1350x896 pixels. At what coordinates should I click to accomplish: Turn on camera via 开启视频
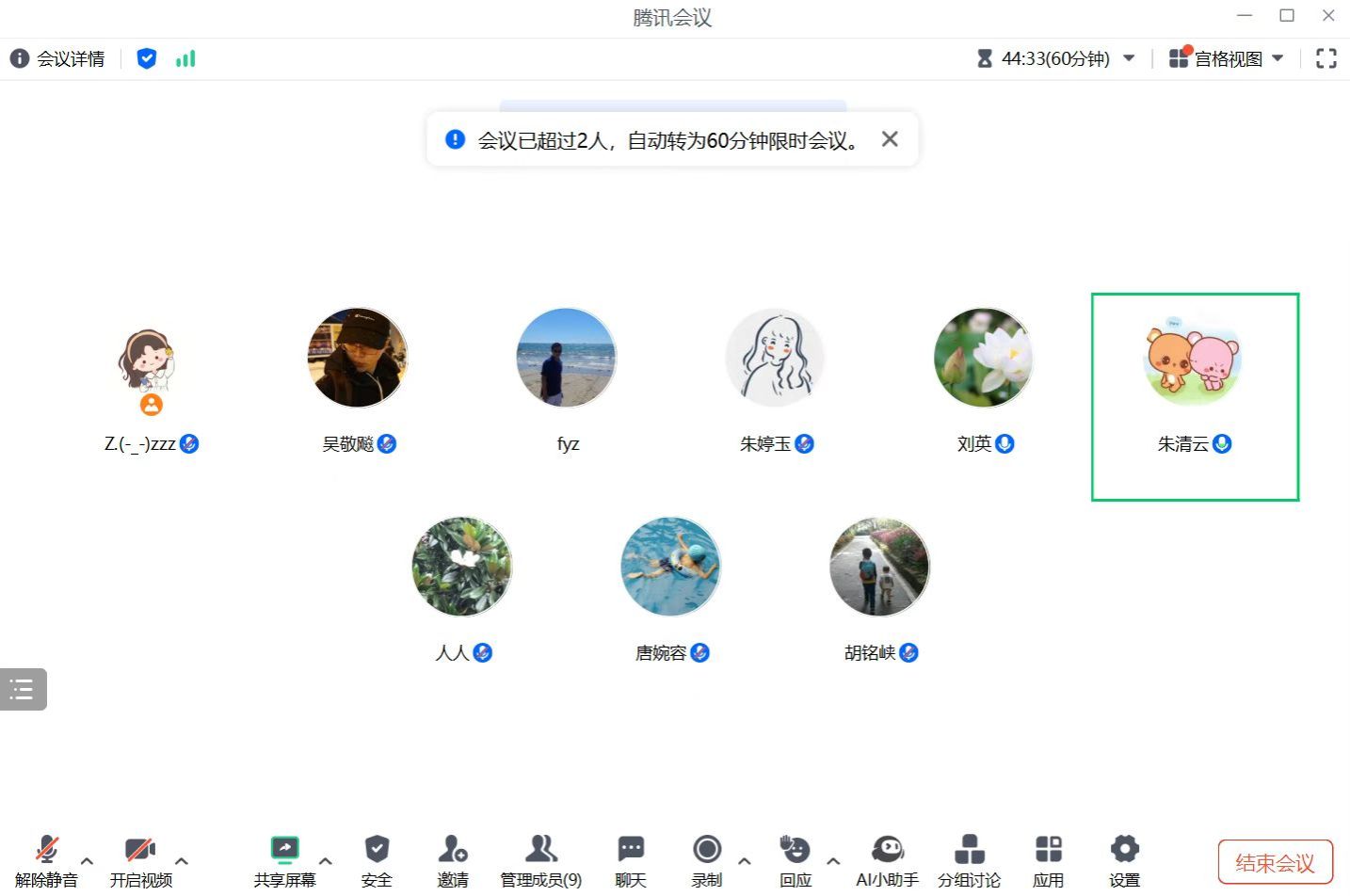tap(140, 860)
